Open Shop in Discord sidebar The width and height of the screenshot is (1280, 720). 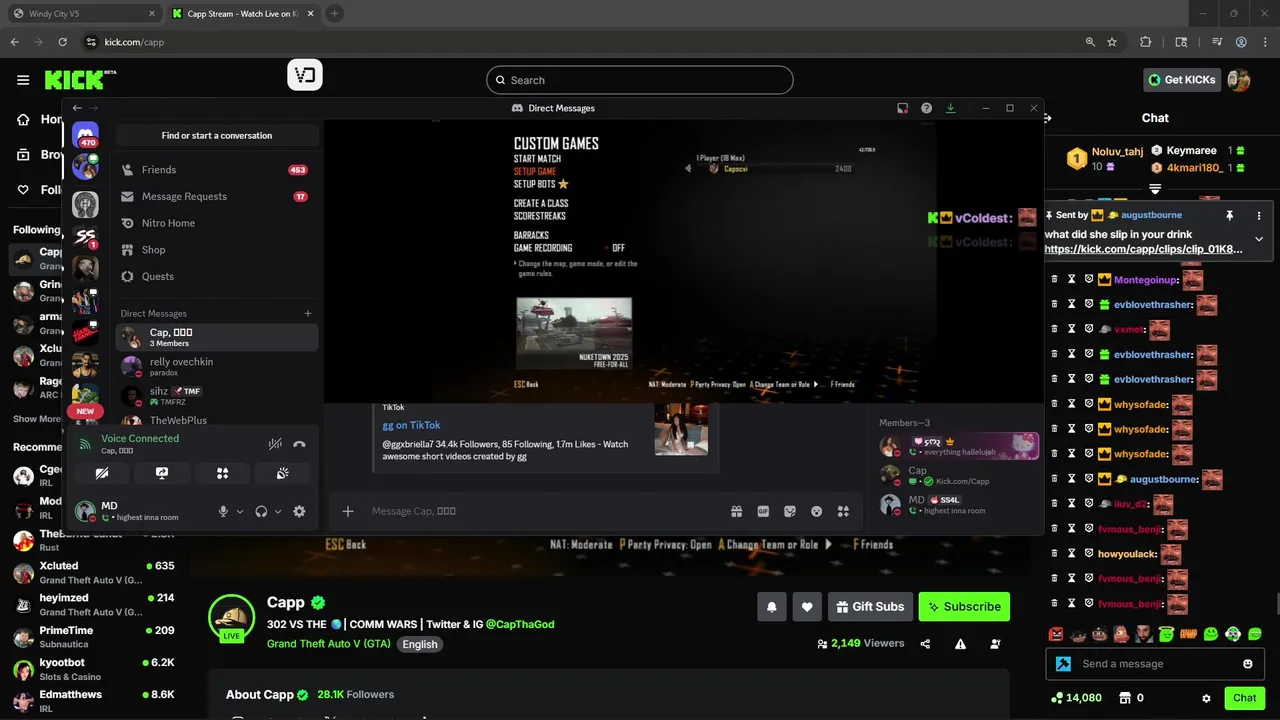point(217,250)
